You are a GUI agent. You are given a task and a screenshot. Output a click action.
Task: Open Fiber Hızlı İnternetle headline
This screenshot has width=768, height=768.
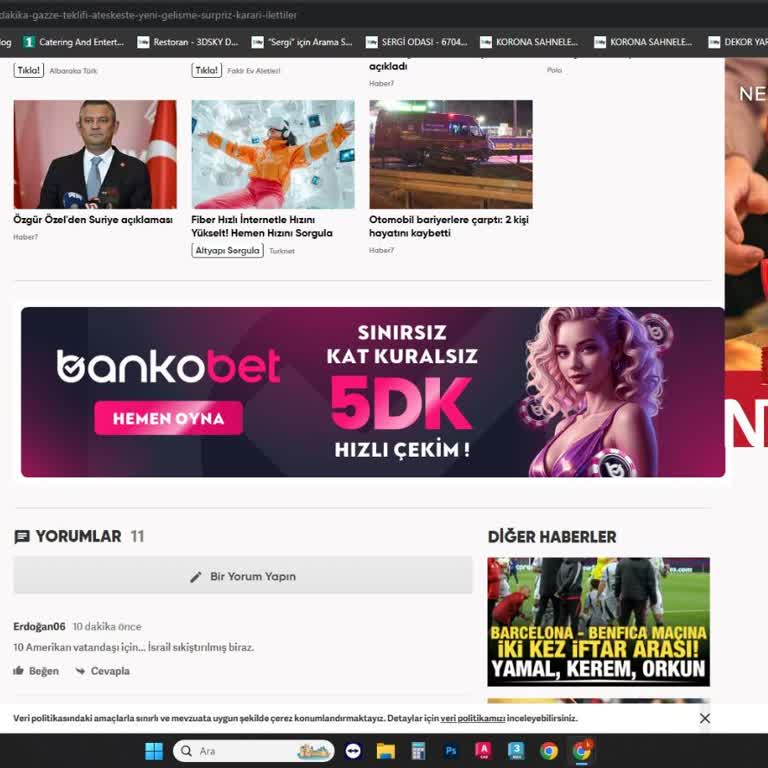(x=262, y=226)
